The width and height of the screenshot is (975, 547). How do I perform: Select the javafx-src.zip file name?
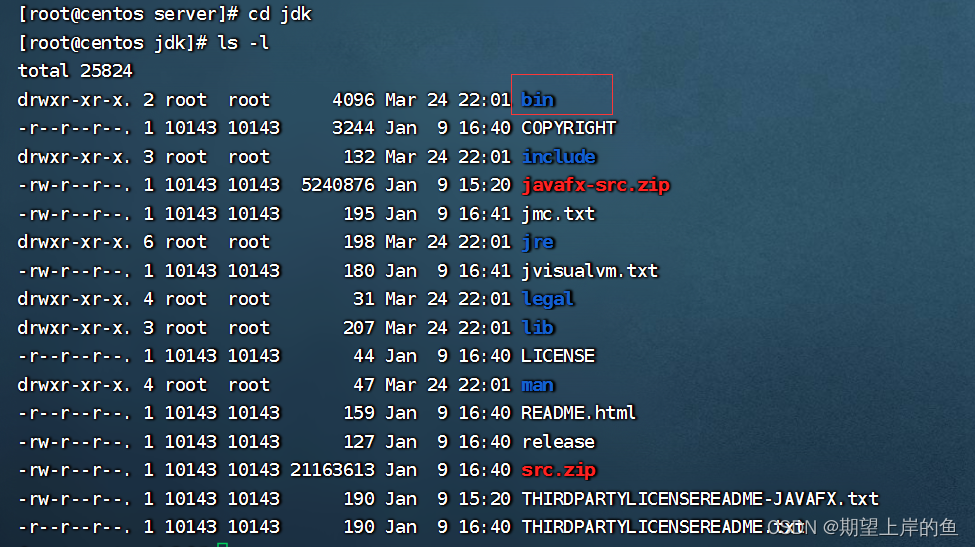(596, 185)
